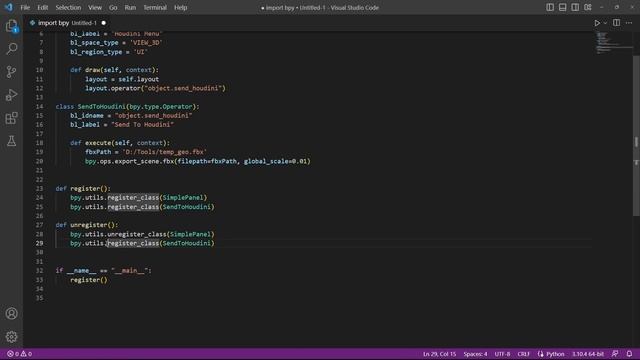The width and height of the screenshot is (640, 360).
Task: Open the Extensions view
Action: click(x=11, y=118)
